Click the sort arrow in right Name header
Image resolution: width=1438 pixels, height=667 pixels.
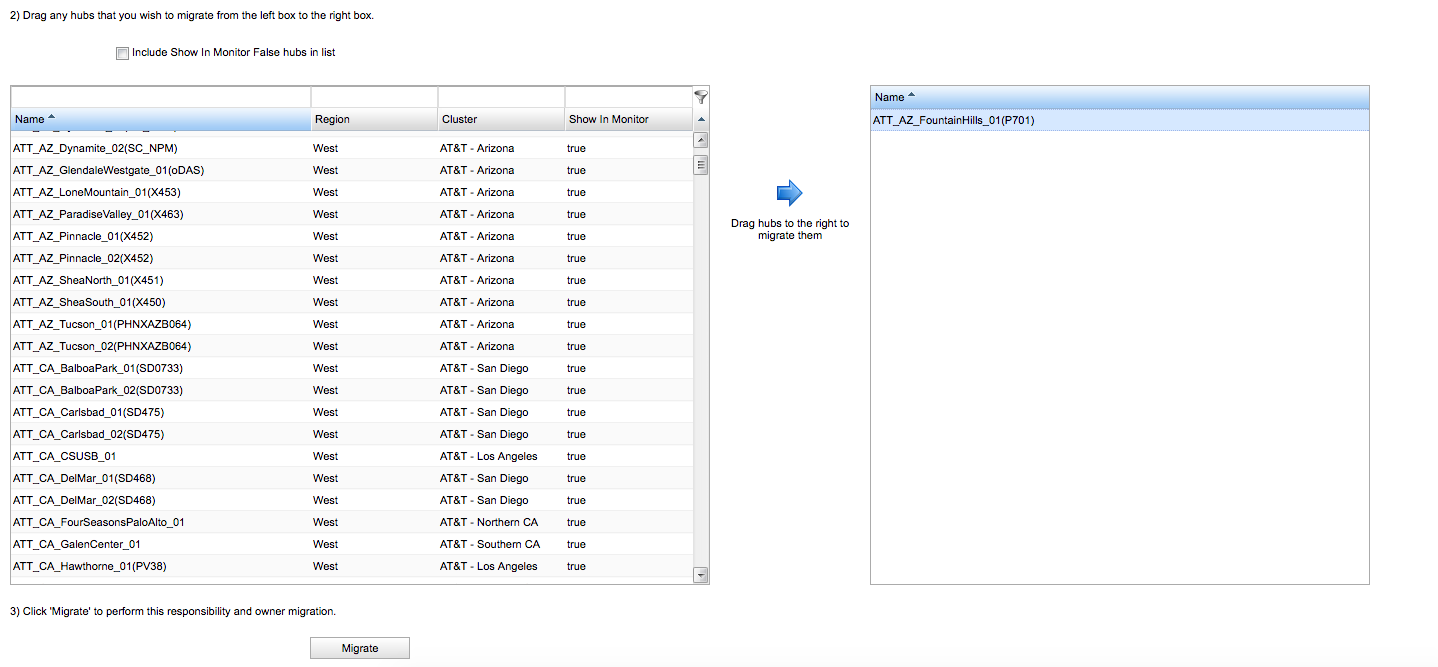[x=912, y=96]
